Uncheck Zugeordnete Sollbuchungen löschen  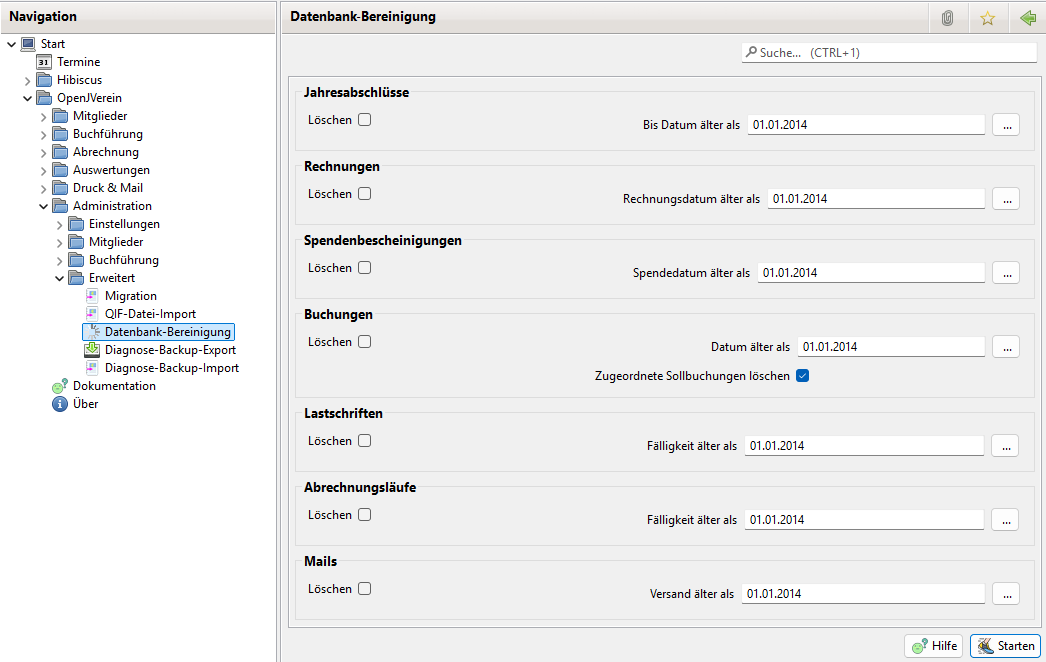coord(802,376)
